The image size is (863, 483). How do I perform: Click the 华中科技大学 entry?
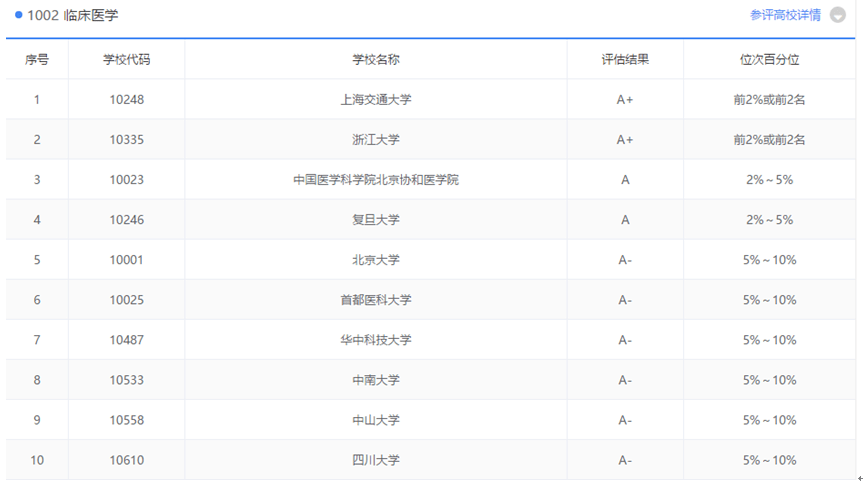tap(376, 340)
